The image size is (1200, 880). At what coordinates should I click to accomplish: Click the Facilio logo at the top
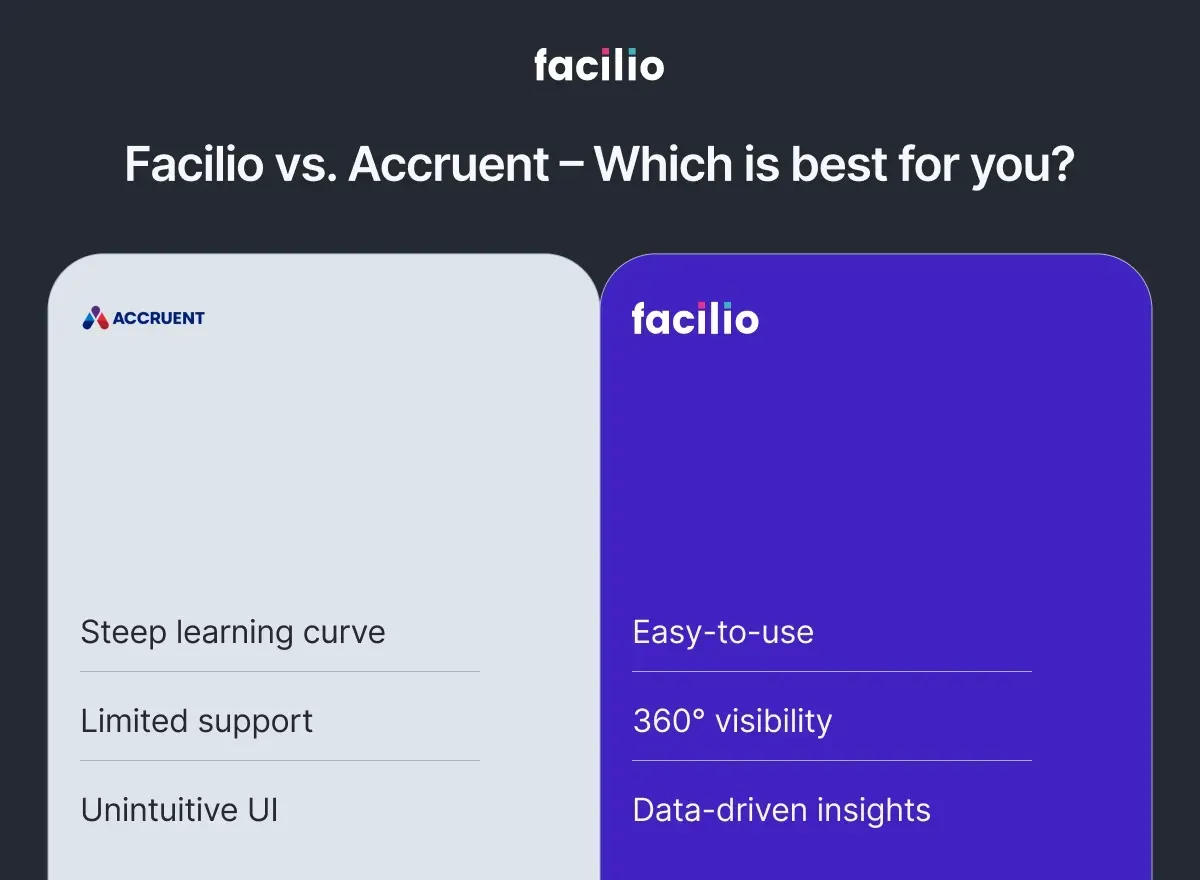pyautogui.click(x=599, y=65)
